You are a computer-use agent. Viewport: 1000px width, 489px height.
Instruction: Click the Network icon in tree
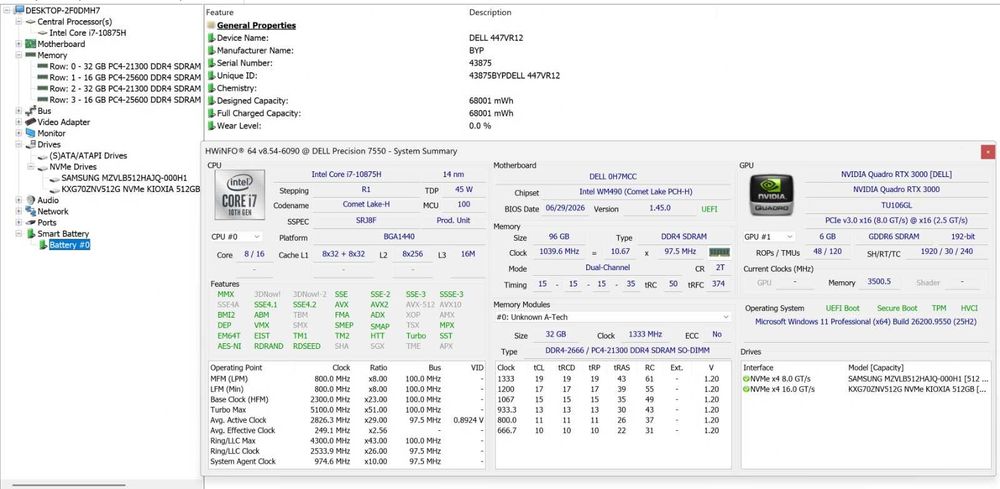[30, 211]
